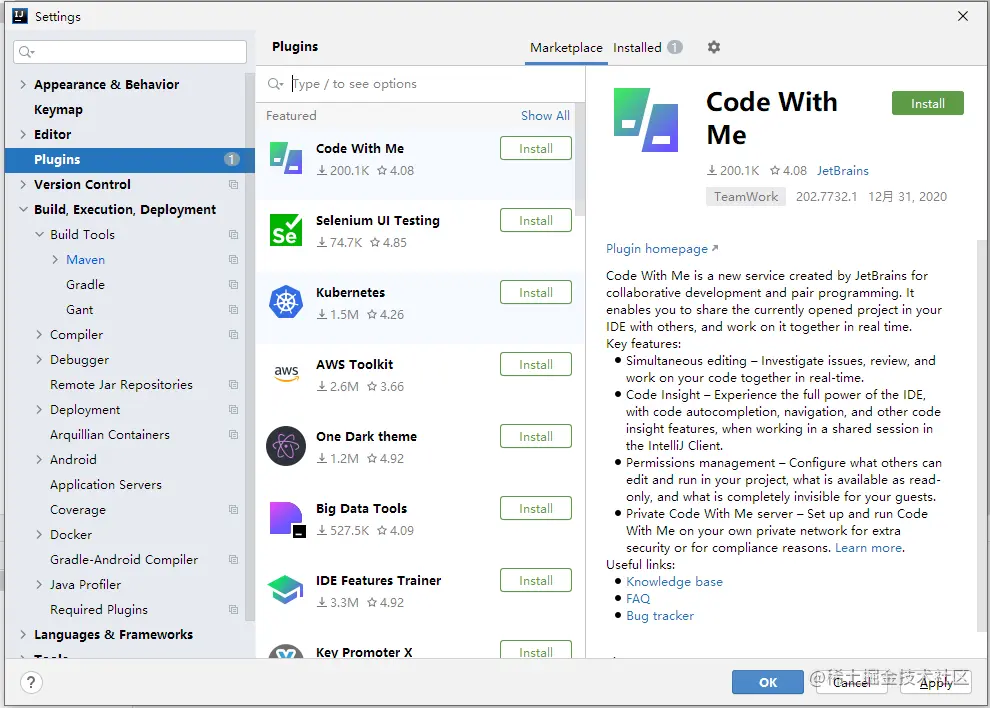Expand Appearance & Behavior section
The width and height of the screenshot is (990, 708).
23,84
